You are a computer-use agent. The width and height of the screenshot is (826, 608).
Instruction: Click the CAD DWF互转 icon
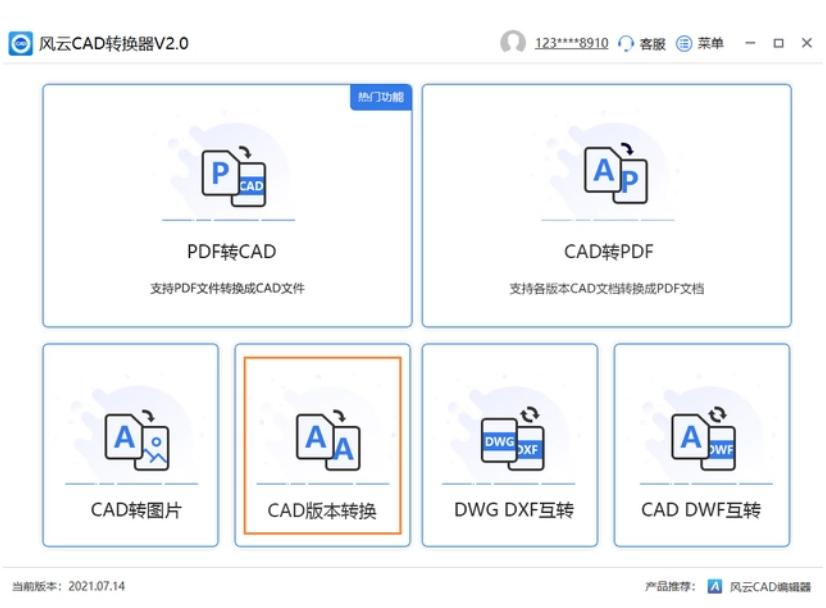pyautogui.click(x=703, y=439)
